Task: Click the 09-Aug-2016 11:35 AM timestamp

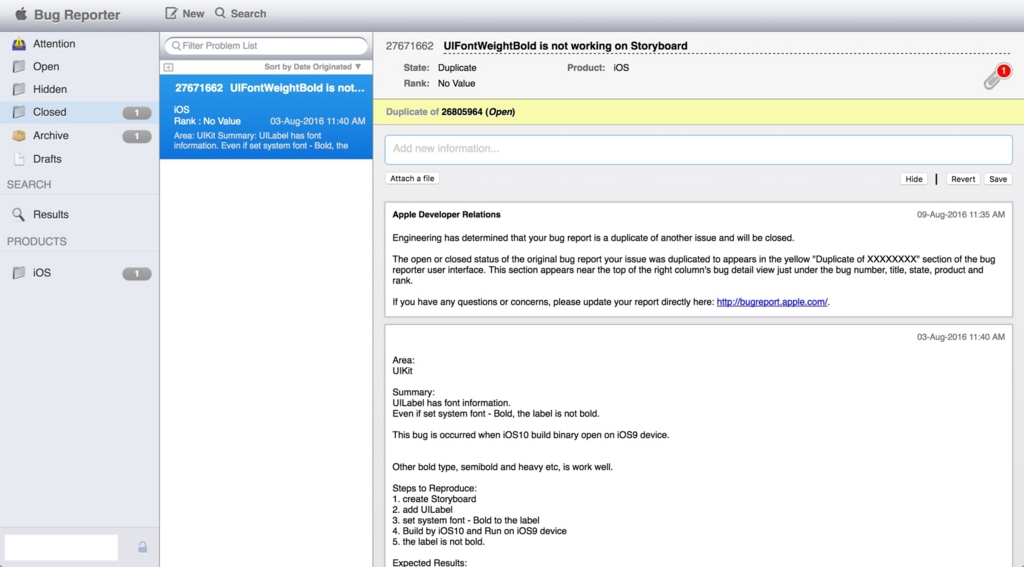Action: (961, 214)
